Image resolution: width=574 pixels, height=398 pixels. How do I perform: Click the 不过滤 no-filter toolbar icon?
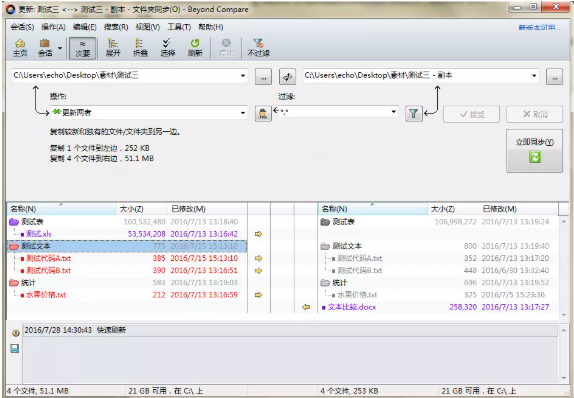(258, 48)
